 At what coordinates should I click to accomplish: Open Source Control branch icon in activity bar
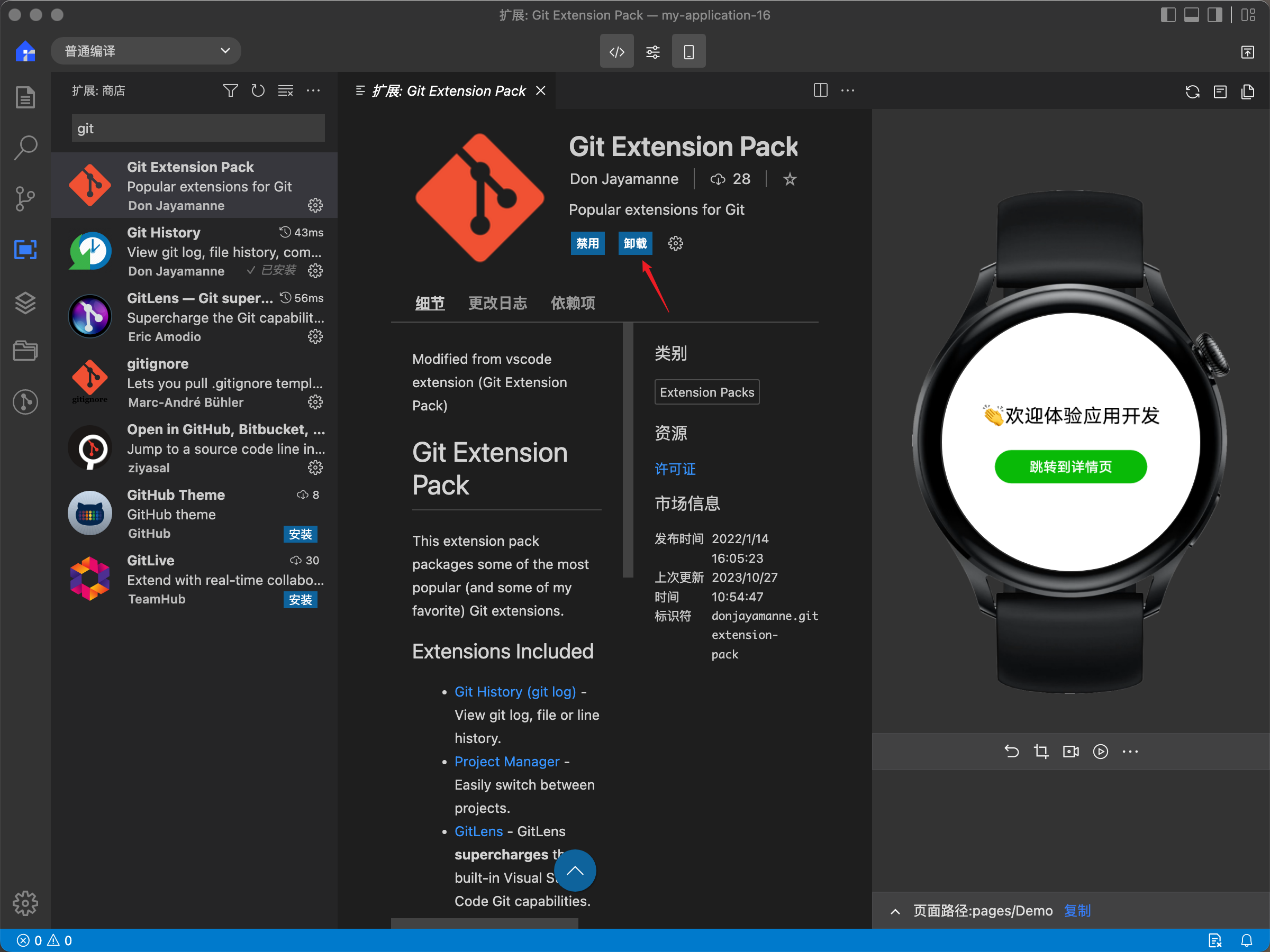25,198
